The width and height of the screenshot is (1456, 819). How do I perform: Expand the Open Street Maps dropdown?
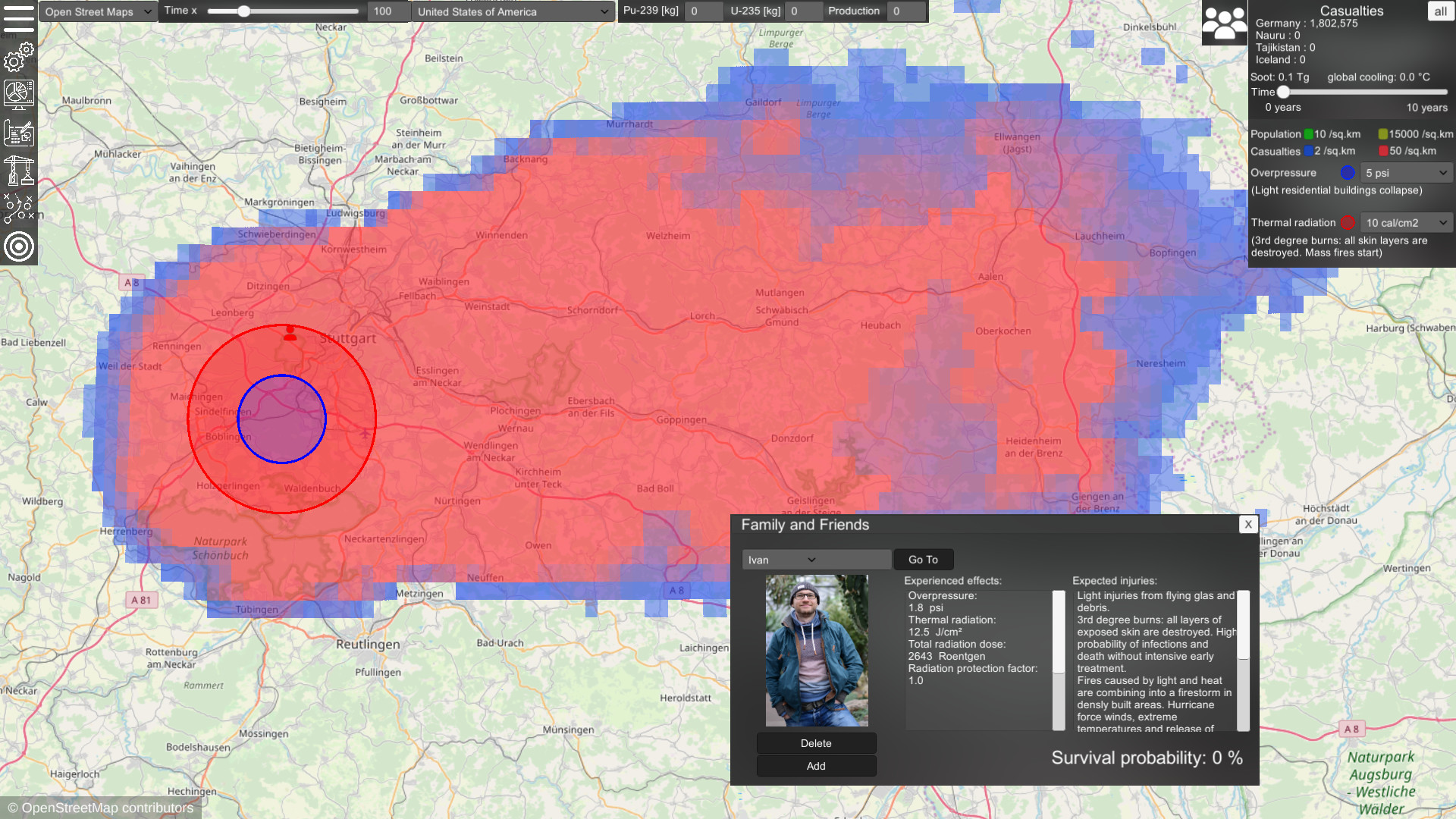pos(98,11)
